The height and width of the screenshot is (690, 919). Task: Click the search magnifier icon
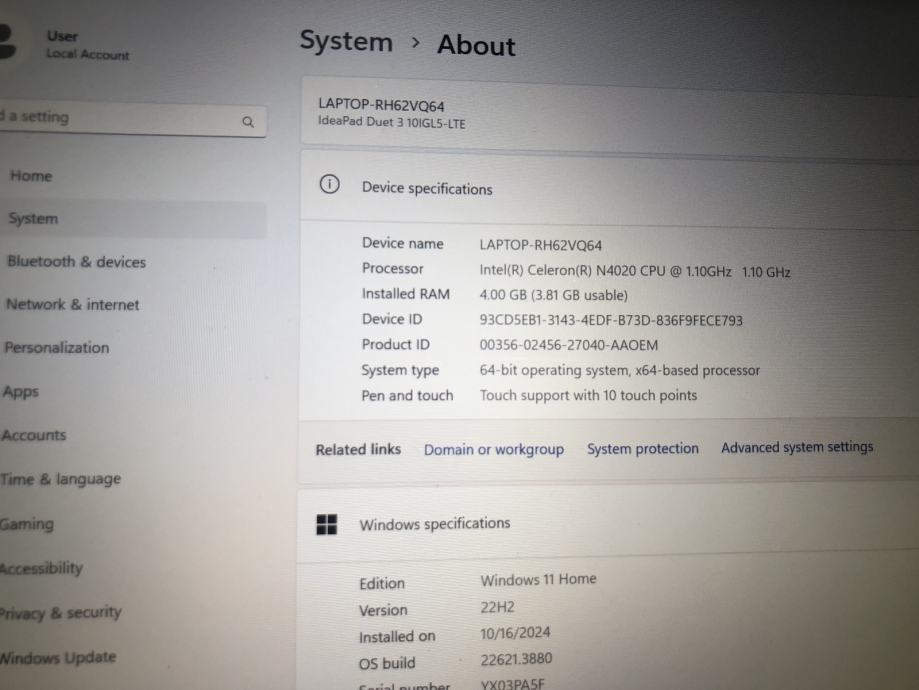pyautogui.click(x=248, y=122)
